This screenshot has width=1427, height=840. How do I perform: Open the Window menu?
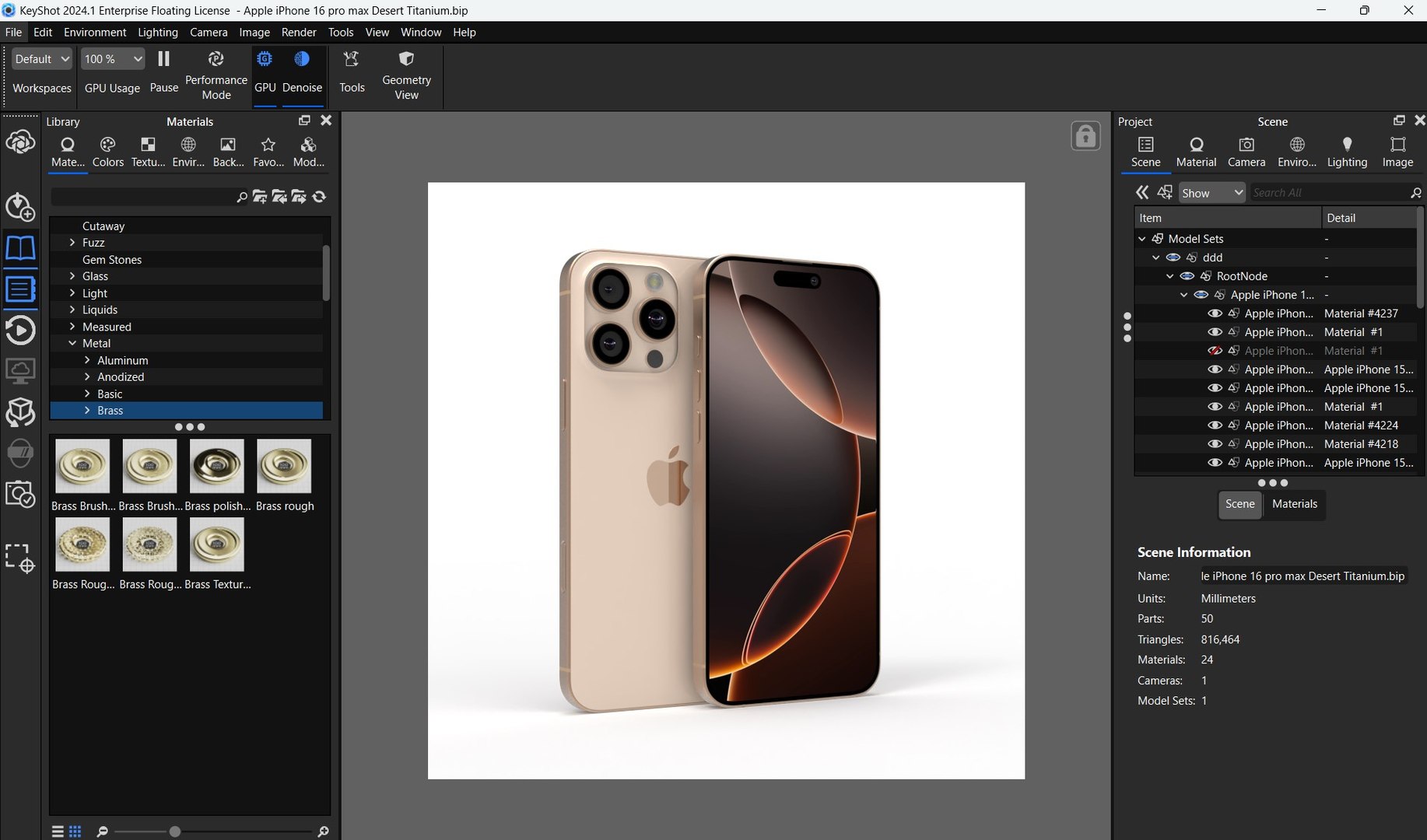click(x=421, y=32)
